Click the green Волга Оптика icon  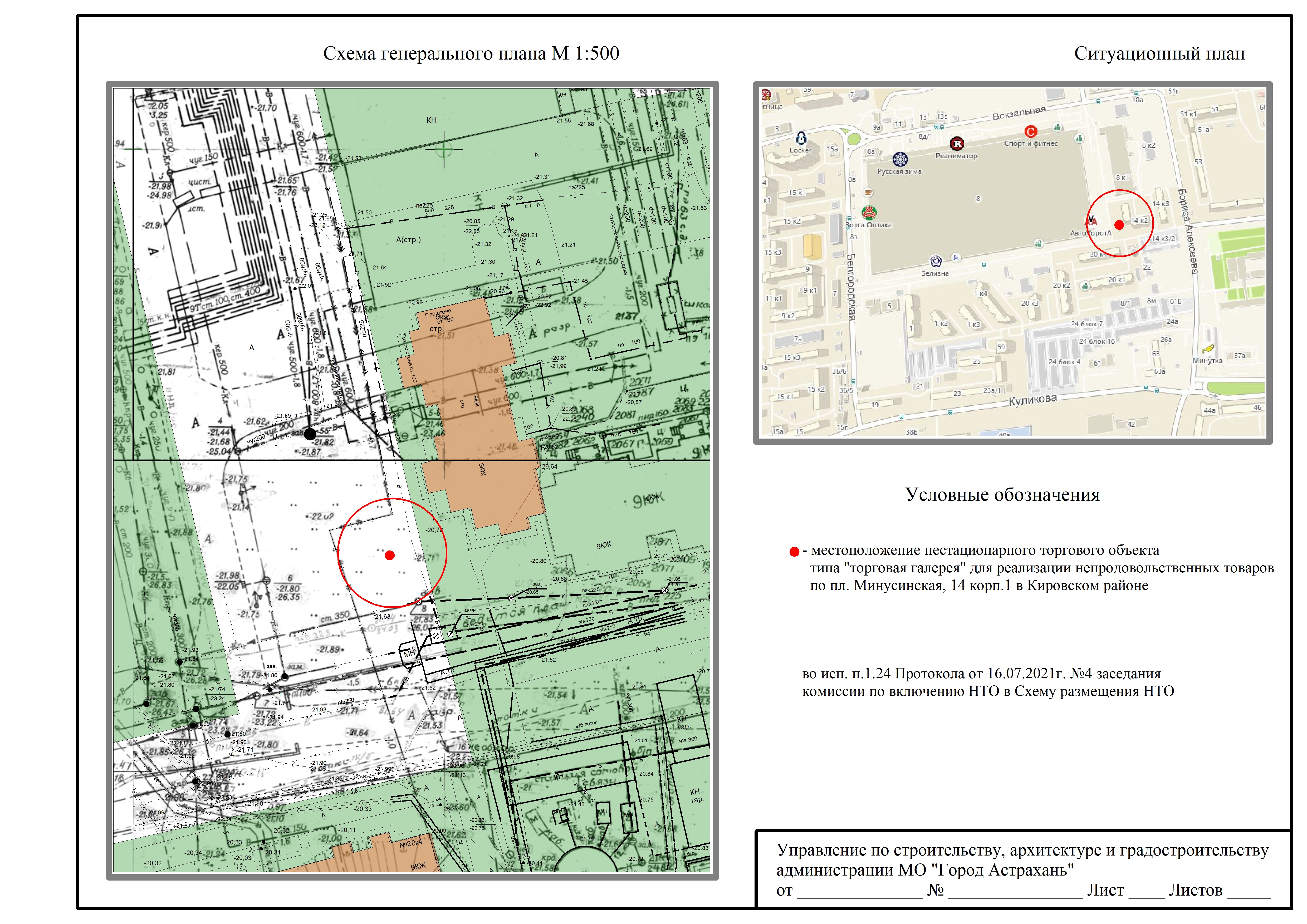point(869,213)
